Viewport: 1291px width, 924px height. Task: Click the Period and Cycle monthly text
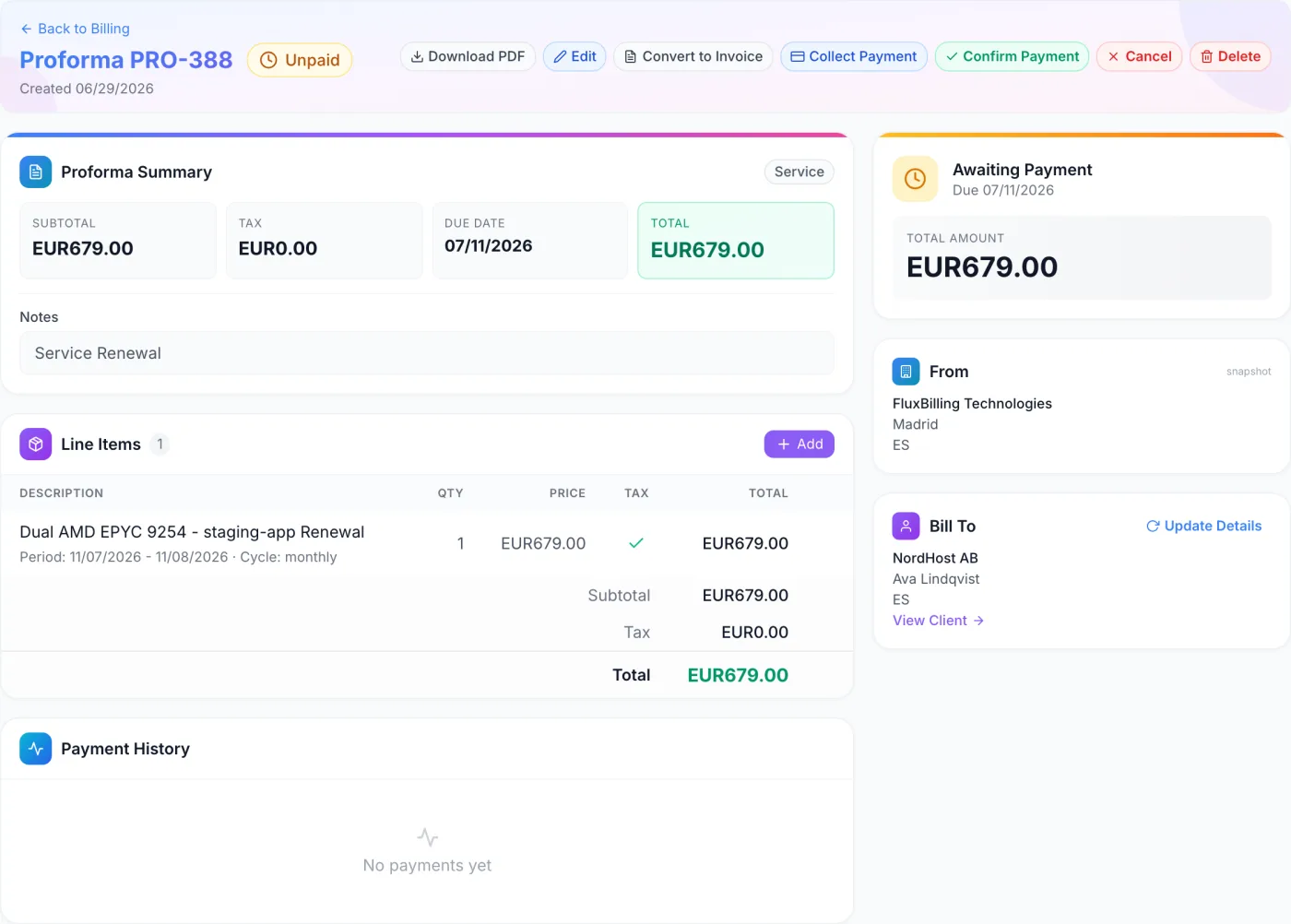click(178, 557)
